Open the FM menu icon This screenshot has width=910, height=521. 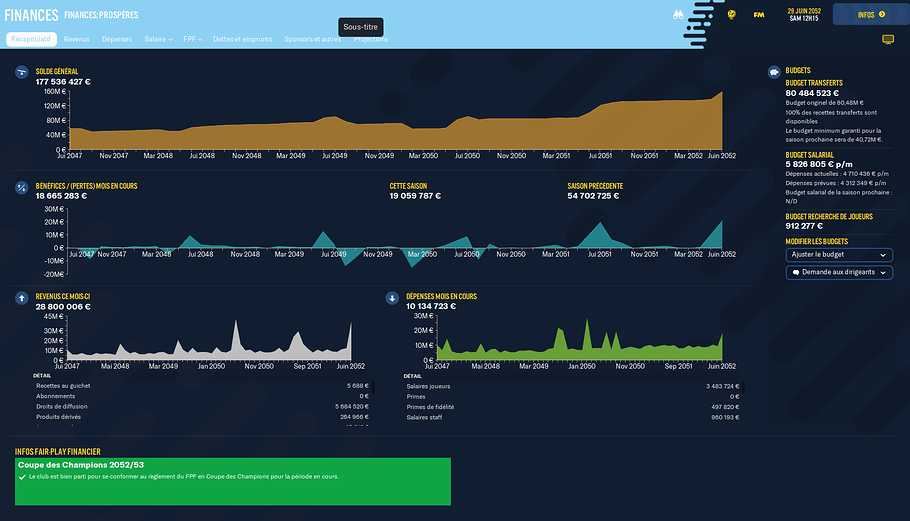pos(759,14)
